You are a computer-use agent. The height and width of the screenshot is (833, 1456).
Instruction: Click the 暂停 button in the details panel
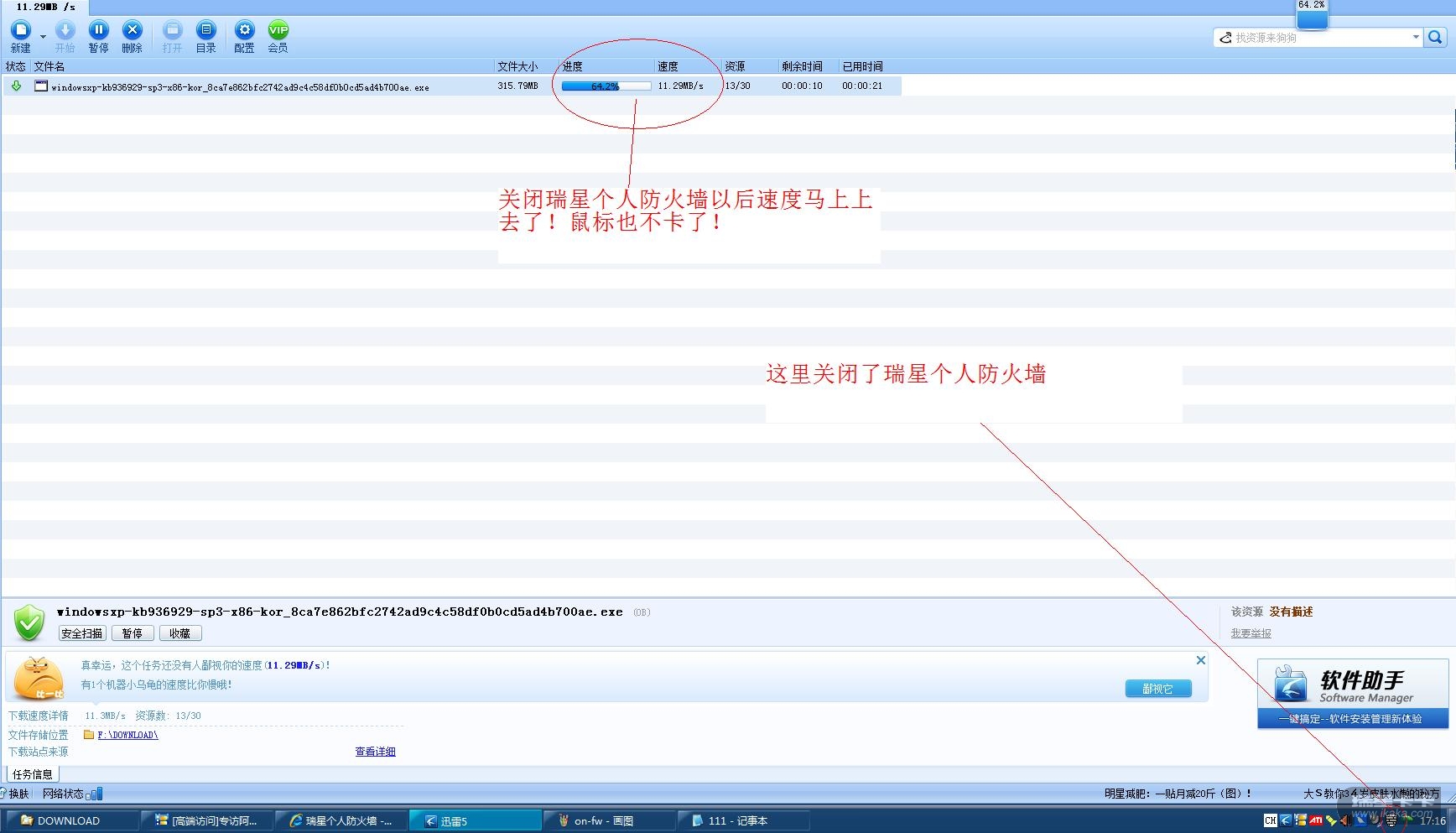[x=132, y=633]
